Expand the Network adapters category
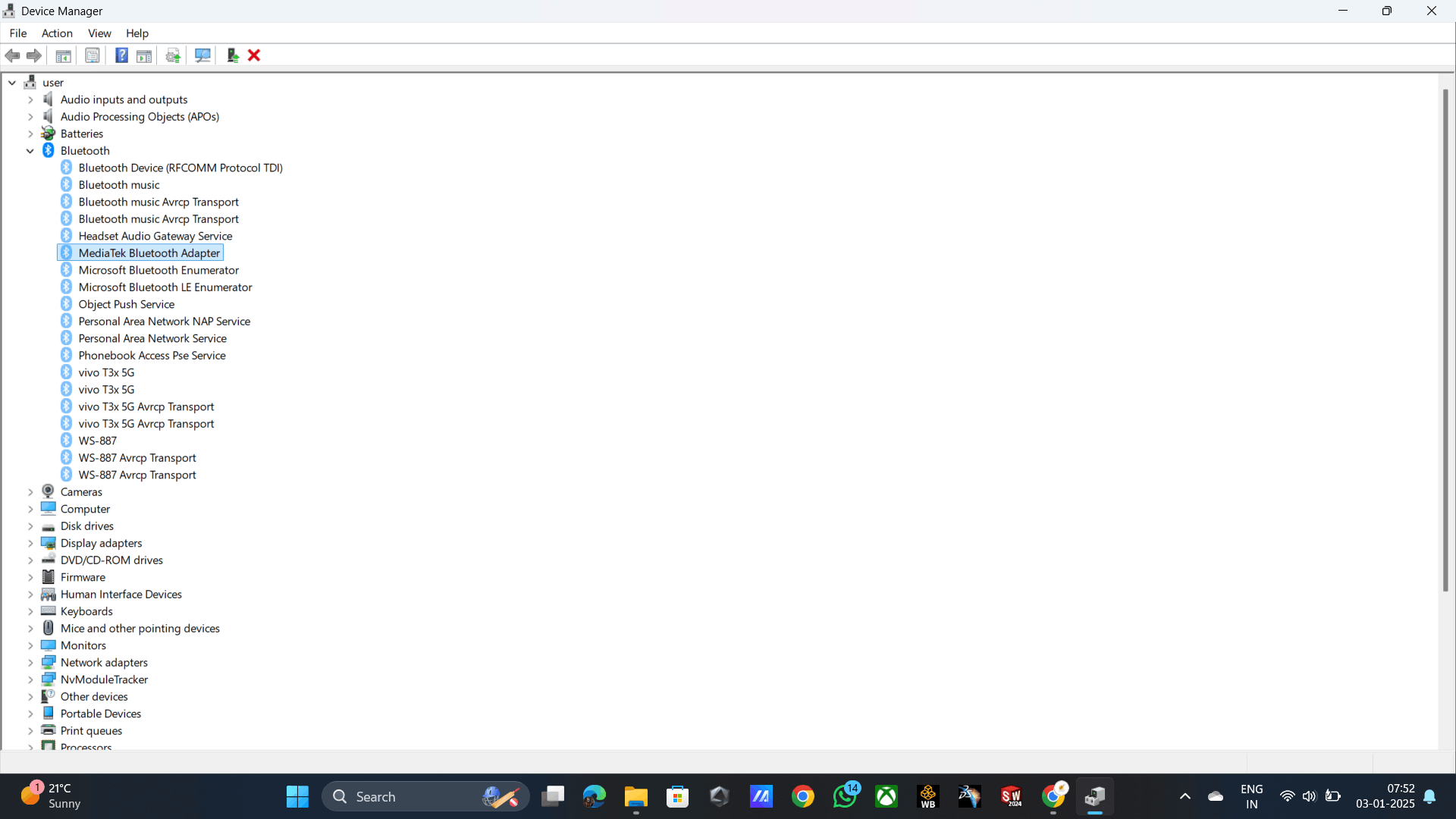The image size is (1456, 819). (30, 663)
